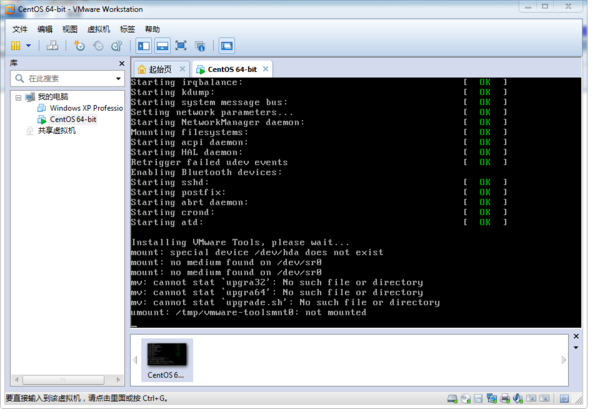
Task: Click the first greyed USB device status icon
Action: [531, 399]
